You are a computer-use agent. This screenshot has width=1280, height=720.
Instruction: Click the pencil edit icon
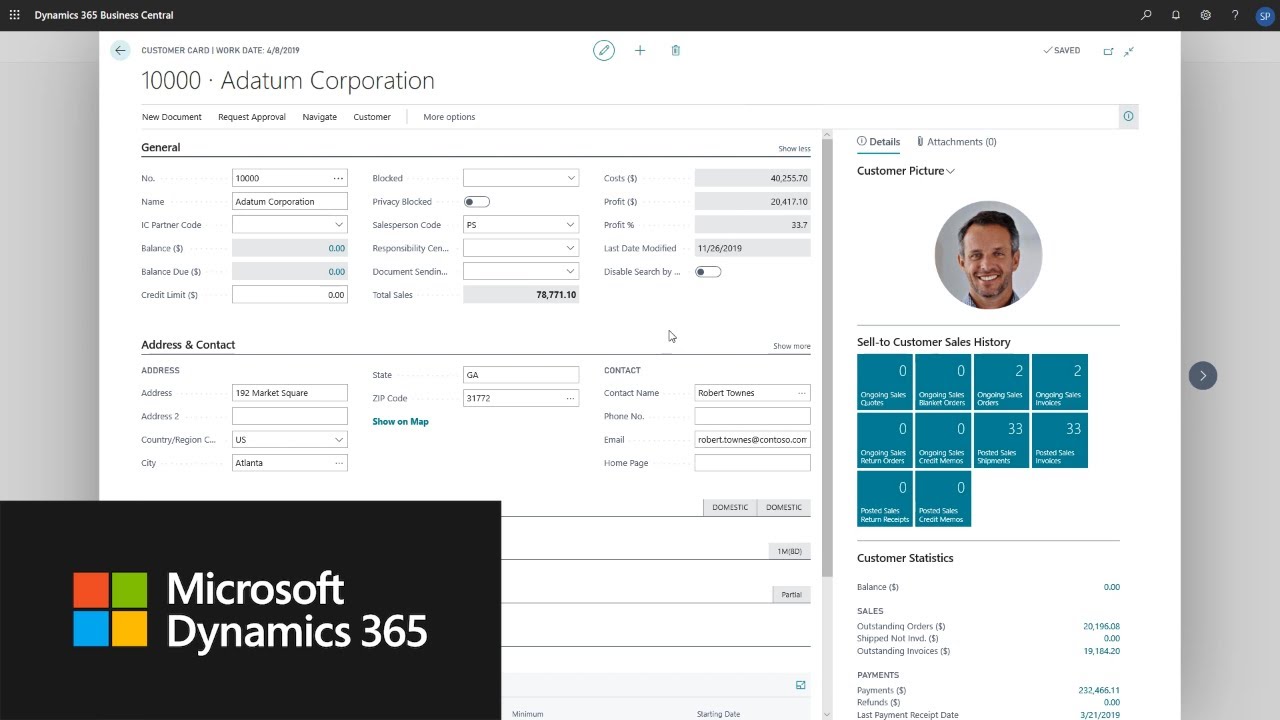(603, 50)
